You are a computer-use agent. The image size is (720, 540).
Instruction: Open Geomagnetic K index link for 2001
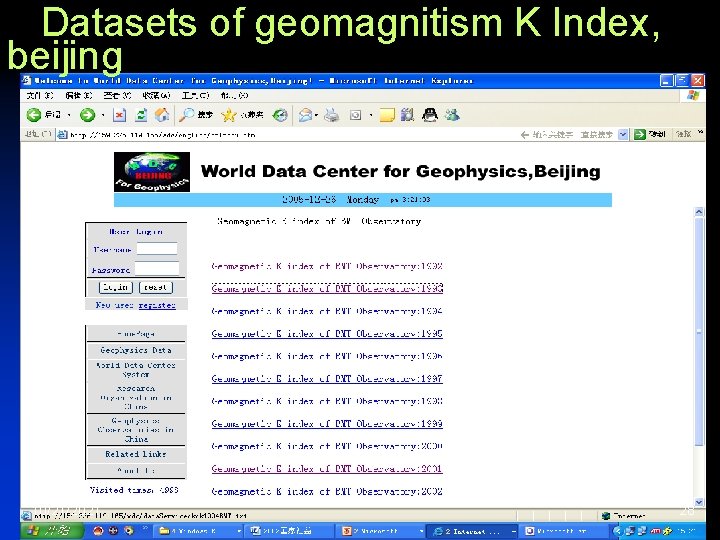point(327,469)
